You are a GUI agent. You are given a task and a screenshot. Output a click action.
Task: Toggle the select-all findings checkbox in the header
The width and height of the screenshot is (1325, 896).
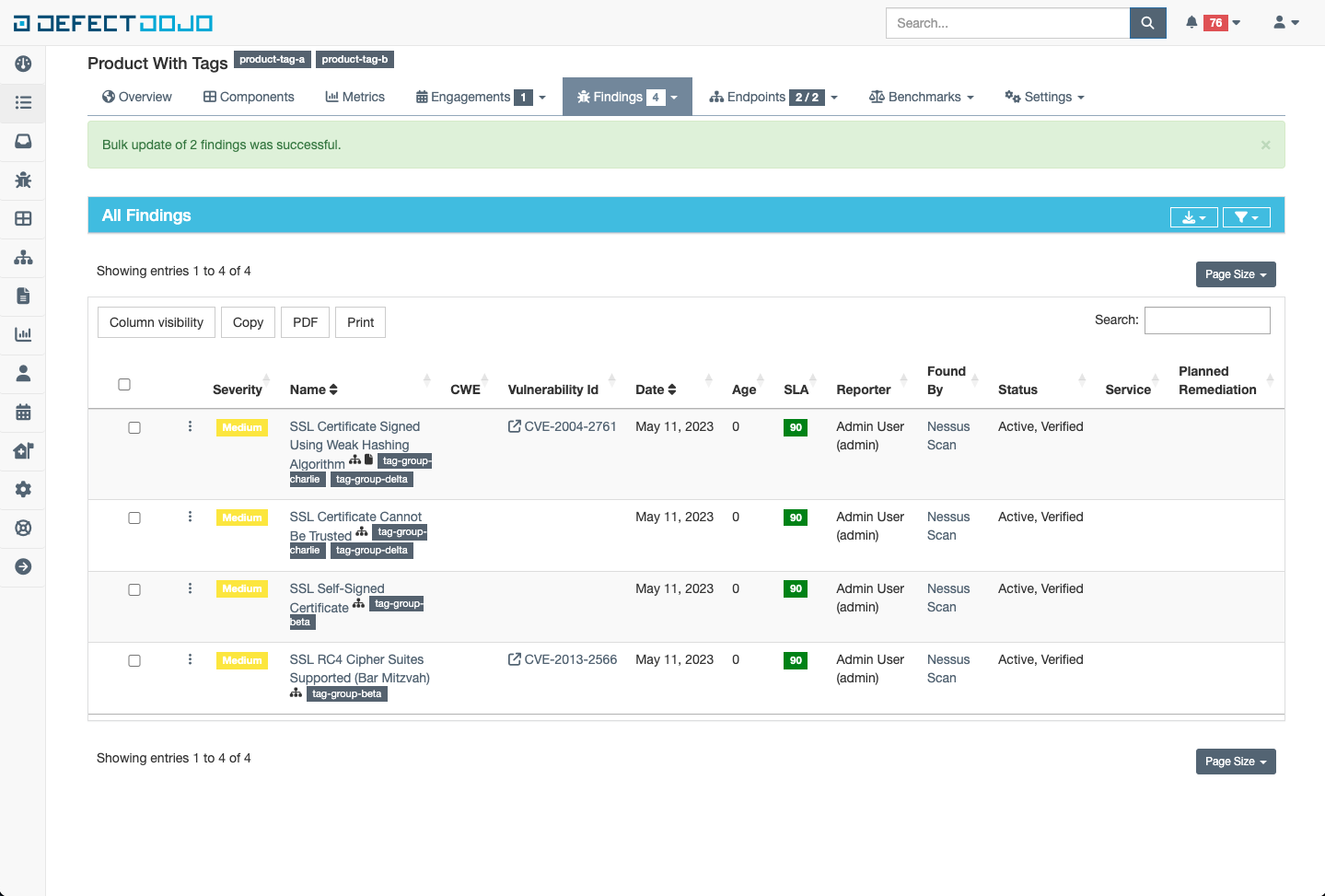coord(124,384)
